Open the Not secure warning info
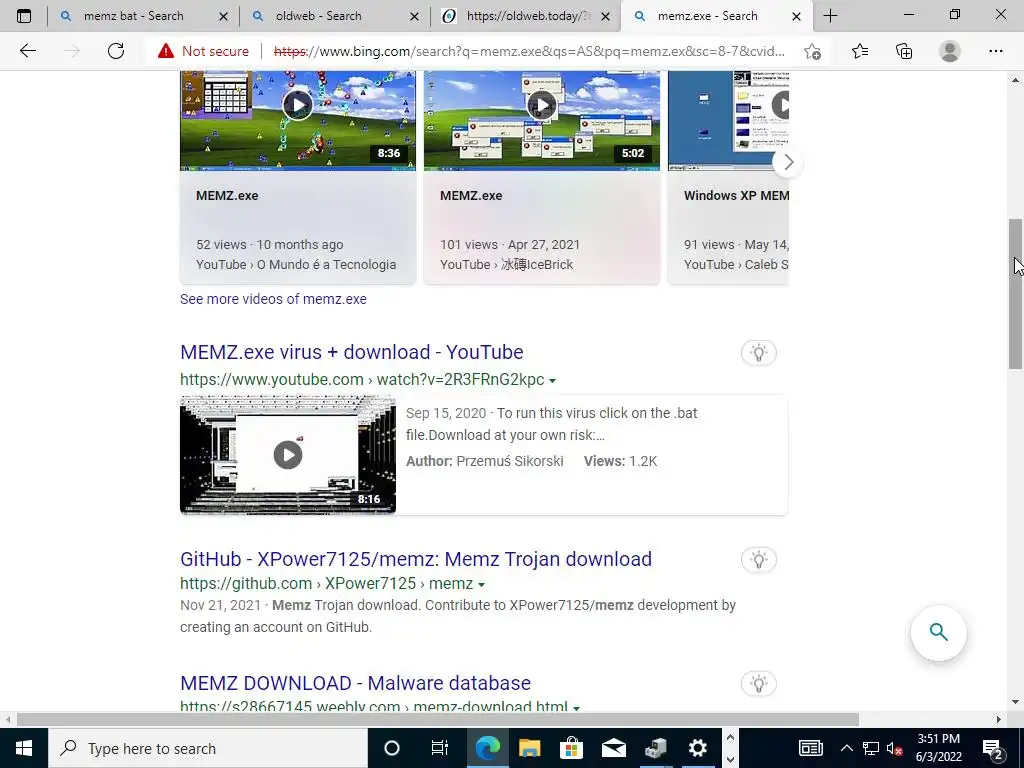Image resolution: width=1024 pixels, height=768 pixels. [x=203, y=51]
